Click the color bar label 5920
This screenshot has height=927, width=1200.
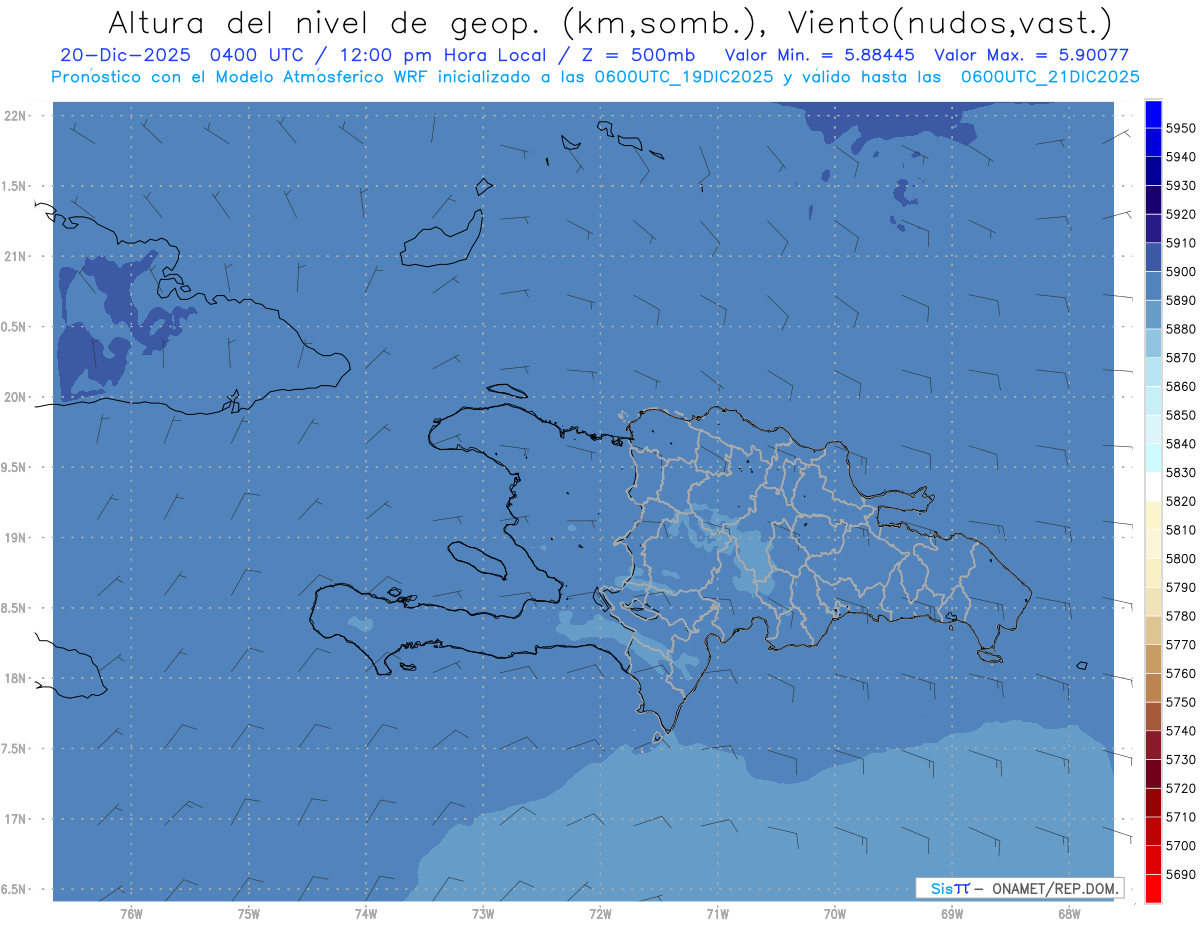tap(1180, 215)
